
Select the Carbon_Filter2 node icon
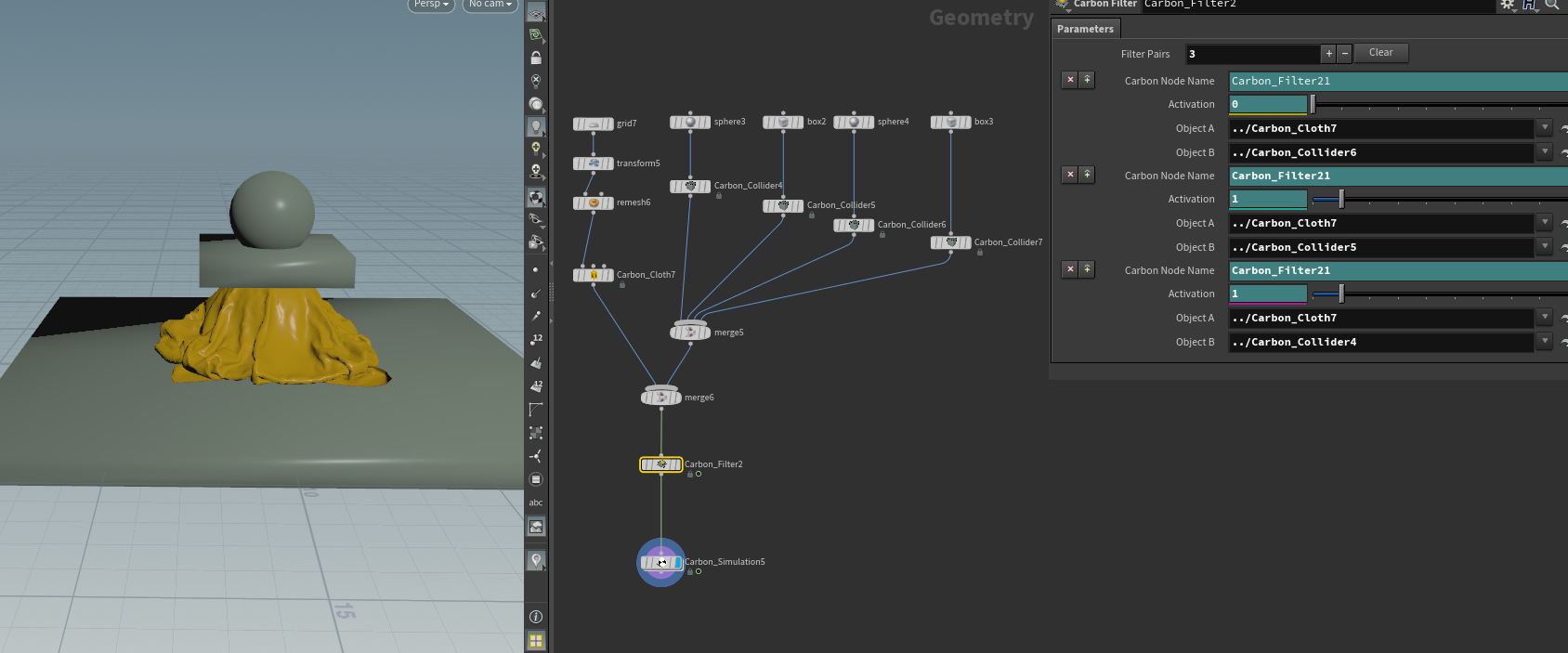(x=661, y=464)
